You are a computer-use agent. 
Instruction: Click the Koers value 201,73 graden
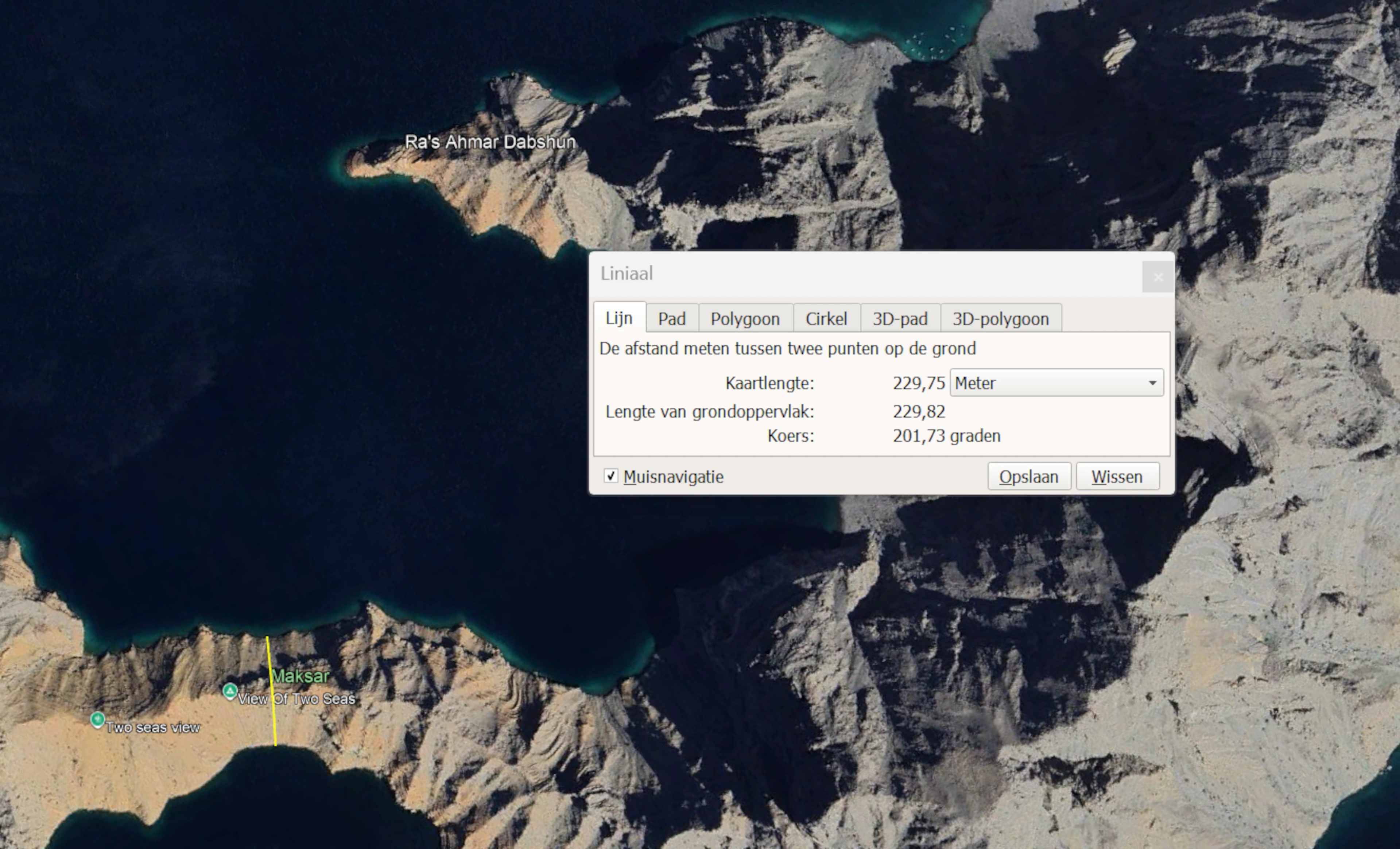point(946,436)
